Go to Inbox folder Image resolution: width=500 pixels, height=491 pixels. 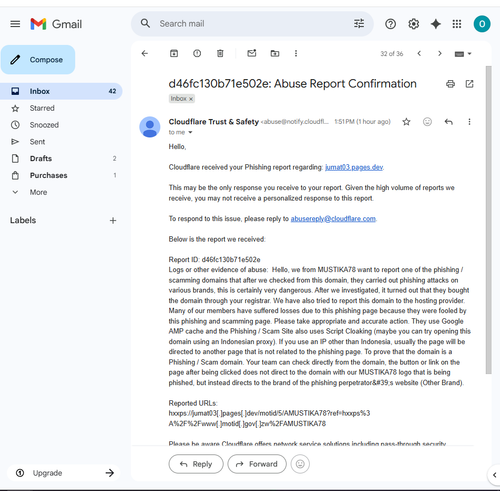pos(61,91)
